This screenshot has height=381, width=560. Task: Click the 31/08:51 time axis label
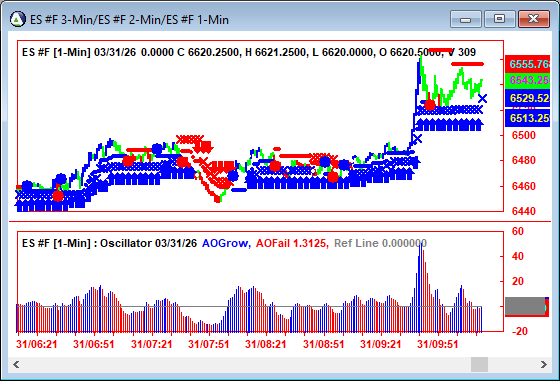[x=323, y=344]
